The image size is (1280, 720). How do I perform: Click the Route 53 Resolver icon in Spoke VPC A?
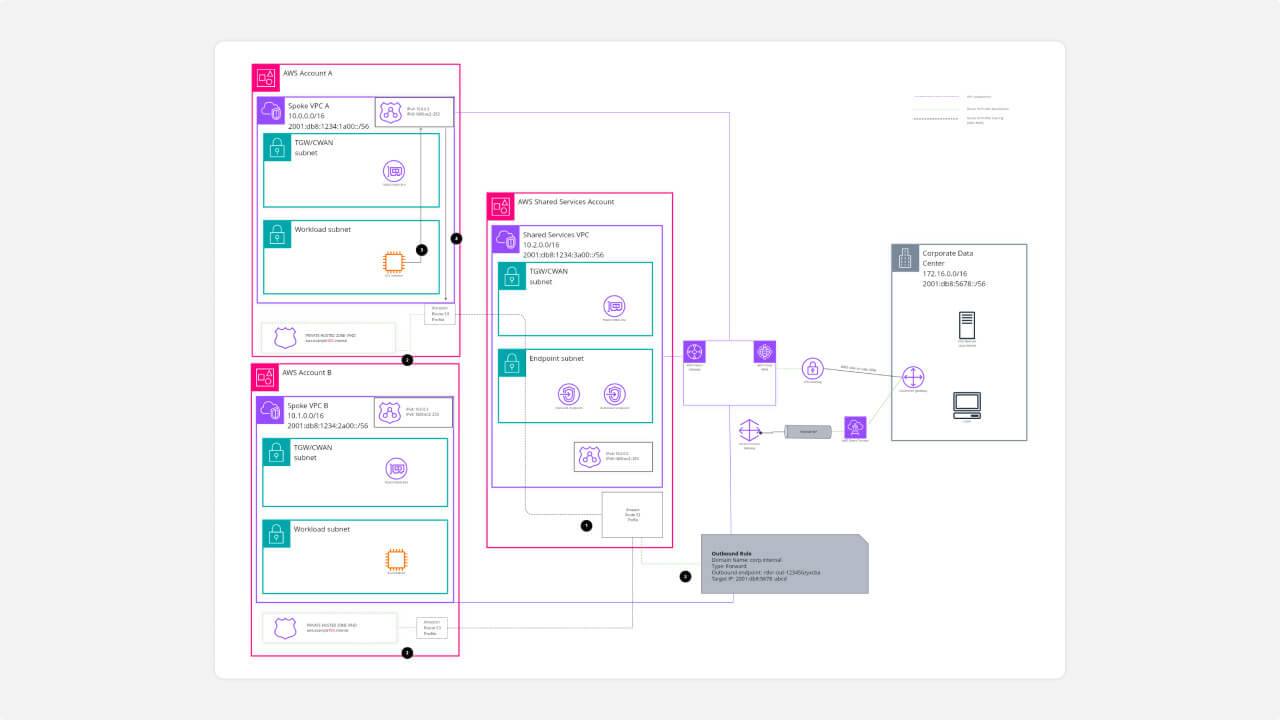pos(391,113)
